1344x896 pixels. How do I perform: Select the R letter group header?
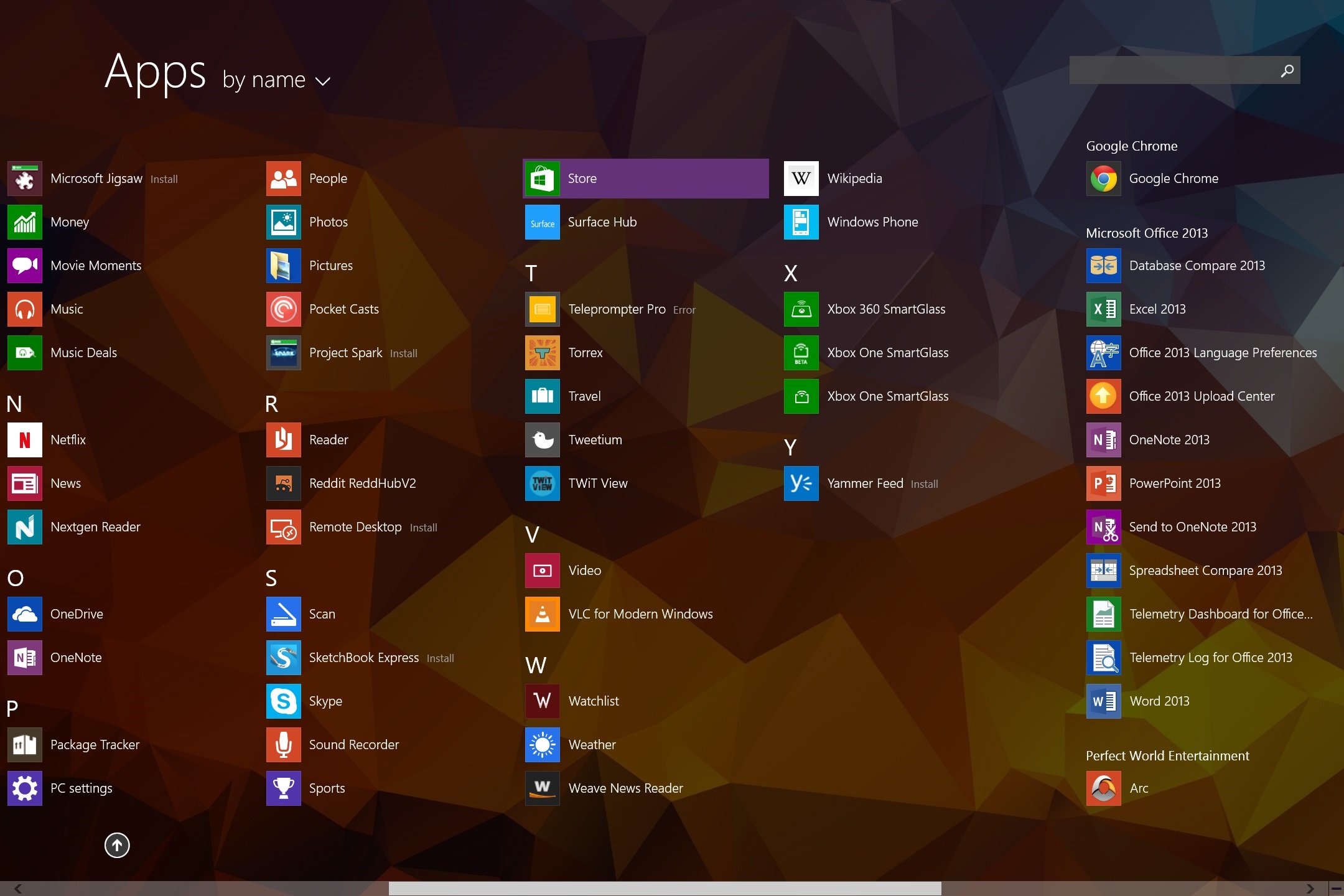pos(271,404)
